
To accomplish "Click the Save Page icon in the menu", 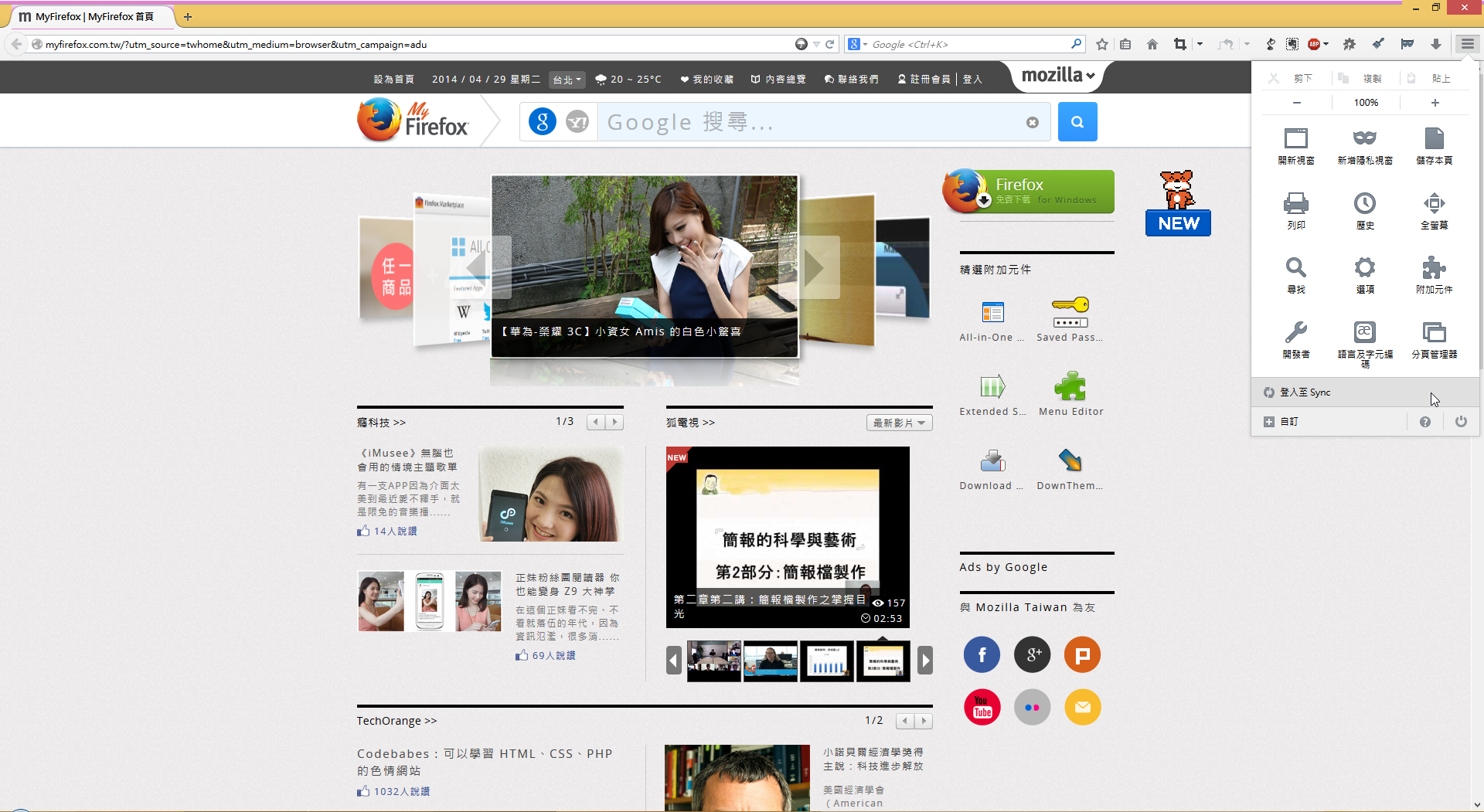I will click(x=1434, y=145).
